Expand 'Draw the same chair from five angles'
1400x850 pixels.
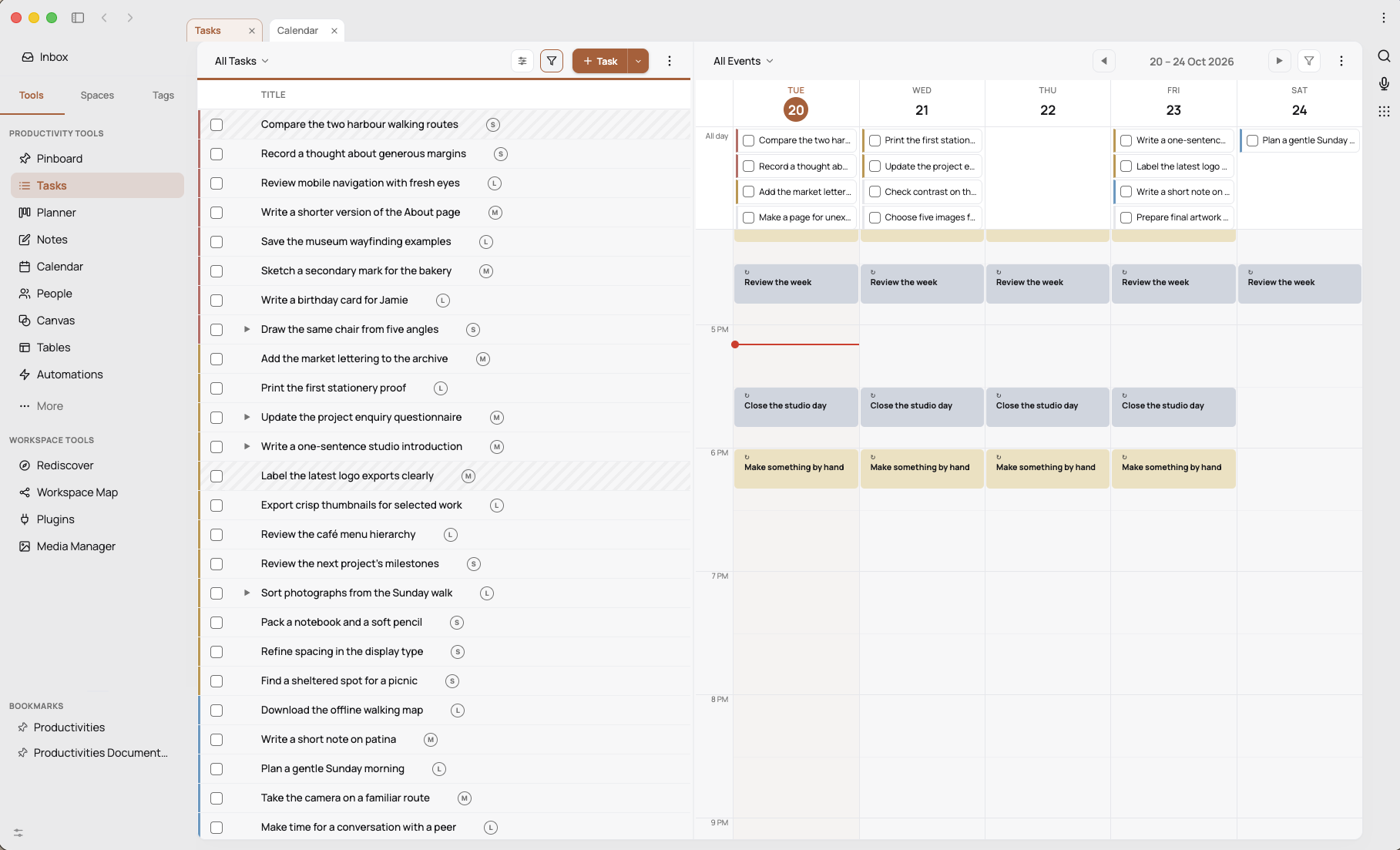pos(247,329)
